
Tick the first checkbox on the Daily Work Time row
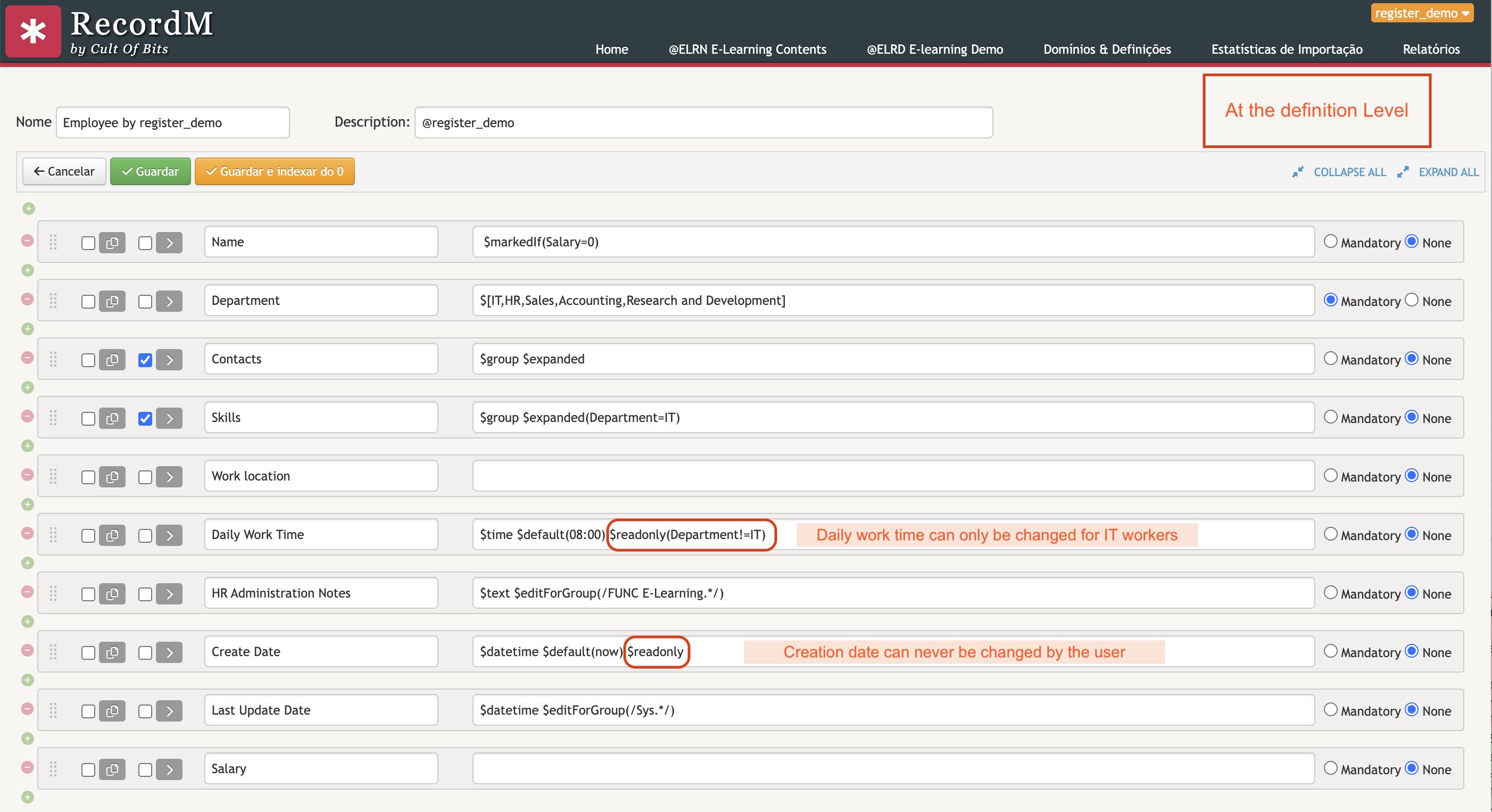[x=88, y=536]
